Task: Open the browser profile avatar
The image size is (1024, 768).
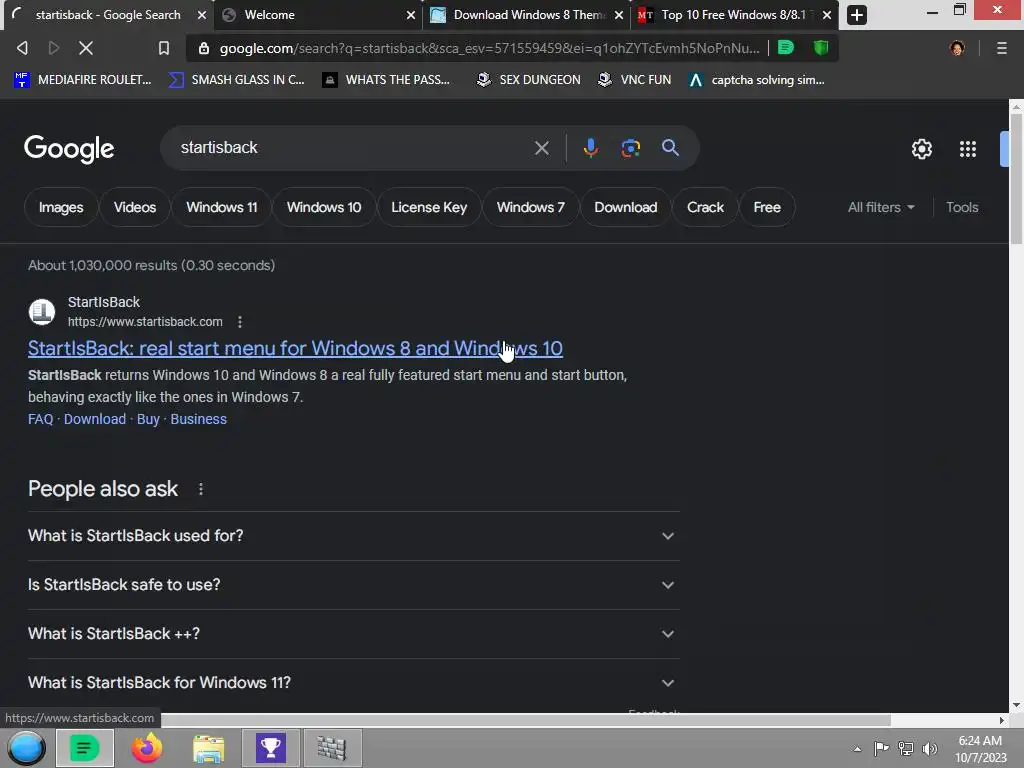Action: click(x=957, y=48)
